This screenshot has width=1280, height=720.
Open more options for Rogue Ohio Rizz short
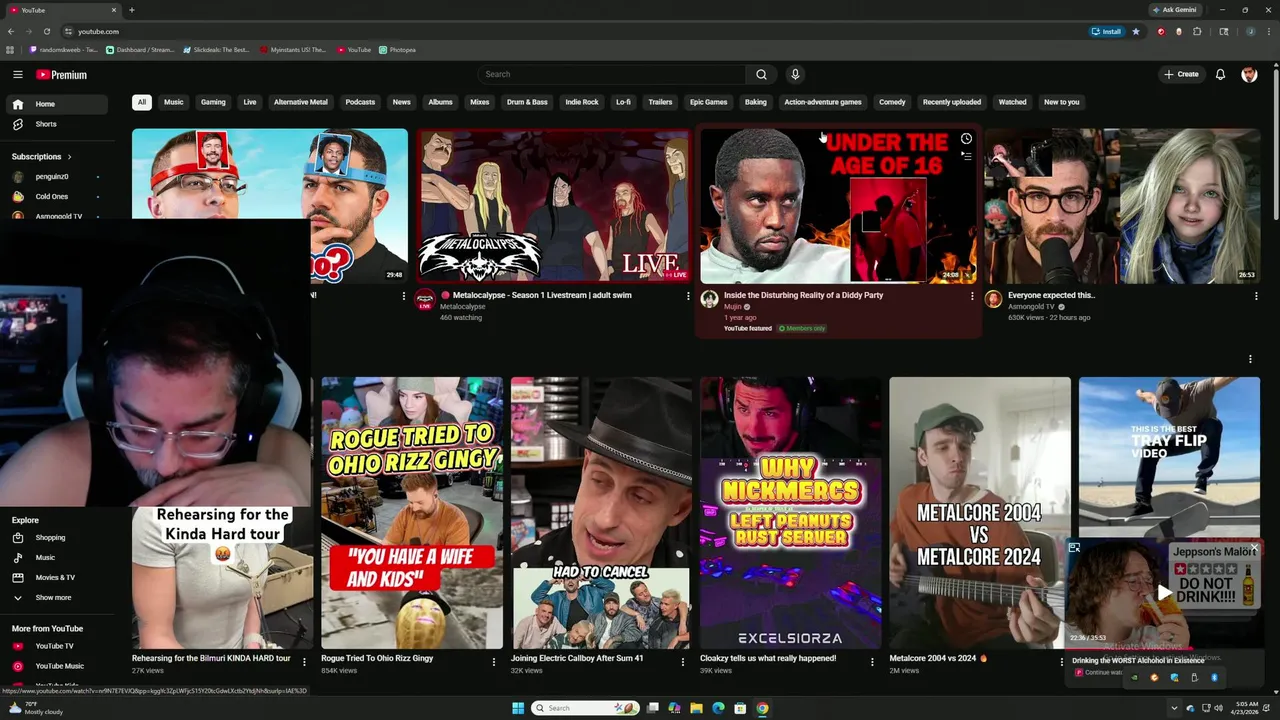tap(493, 662)
